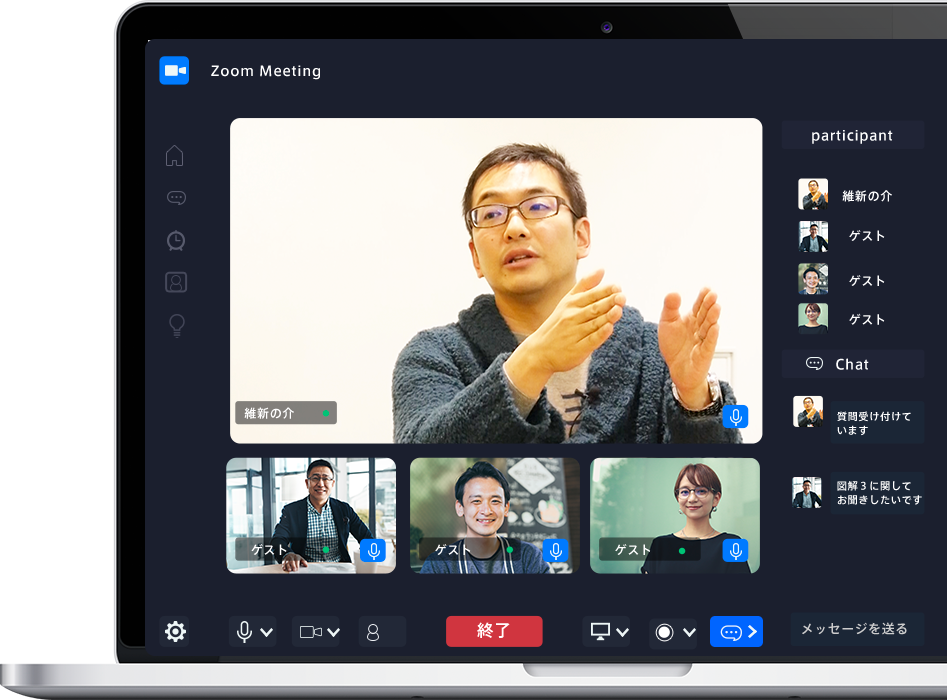Expand the microphone options arrow in the toolbar

point(267,632)
